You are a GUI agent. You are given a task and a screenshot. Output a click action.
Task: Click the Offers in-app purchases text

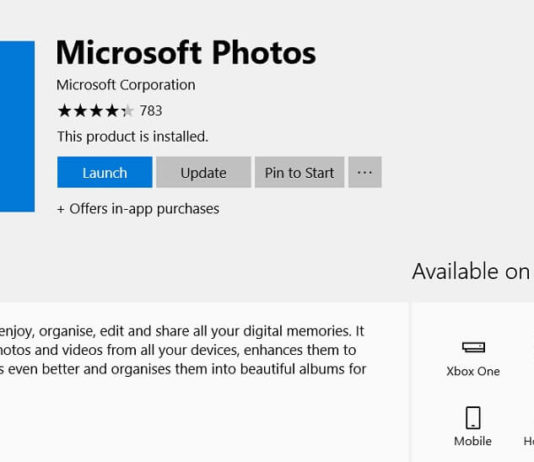point(138,209)
